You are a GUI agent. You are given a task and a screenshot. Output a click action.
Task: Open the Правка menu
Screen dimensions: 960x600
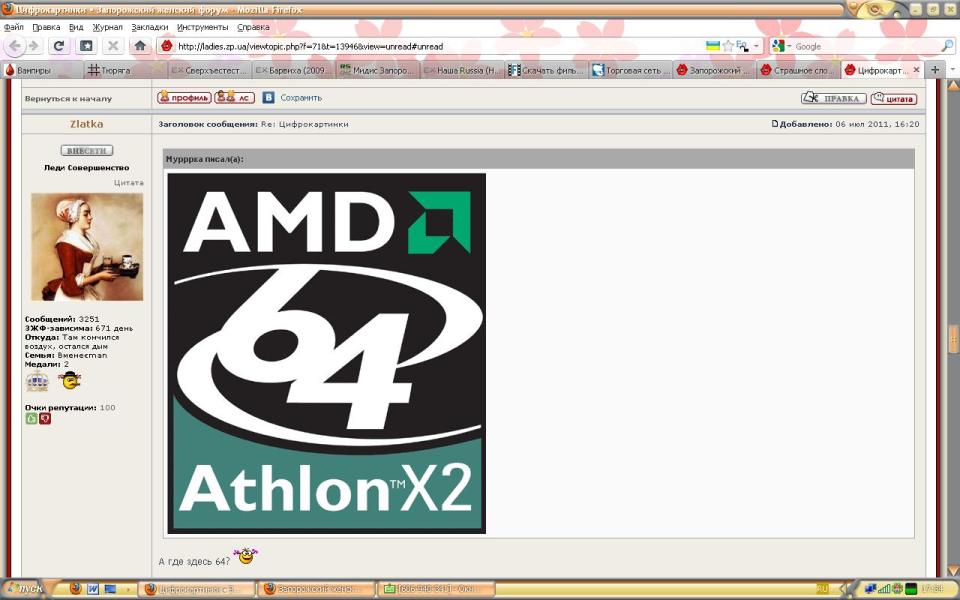[x=46, y=27]
